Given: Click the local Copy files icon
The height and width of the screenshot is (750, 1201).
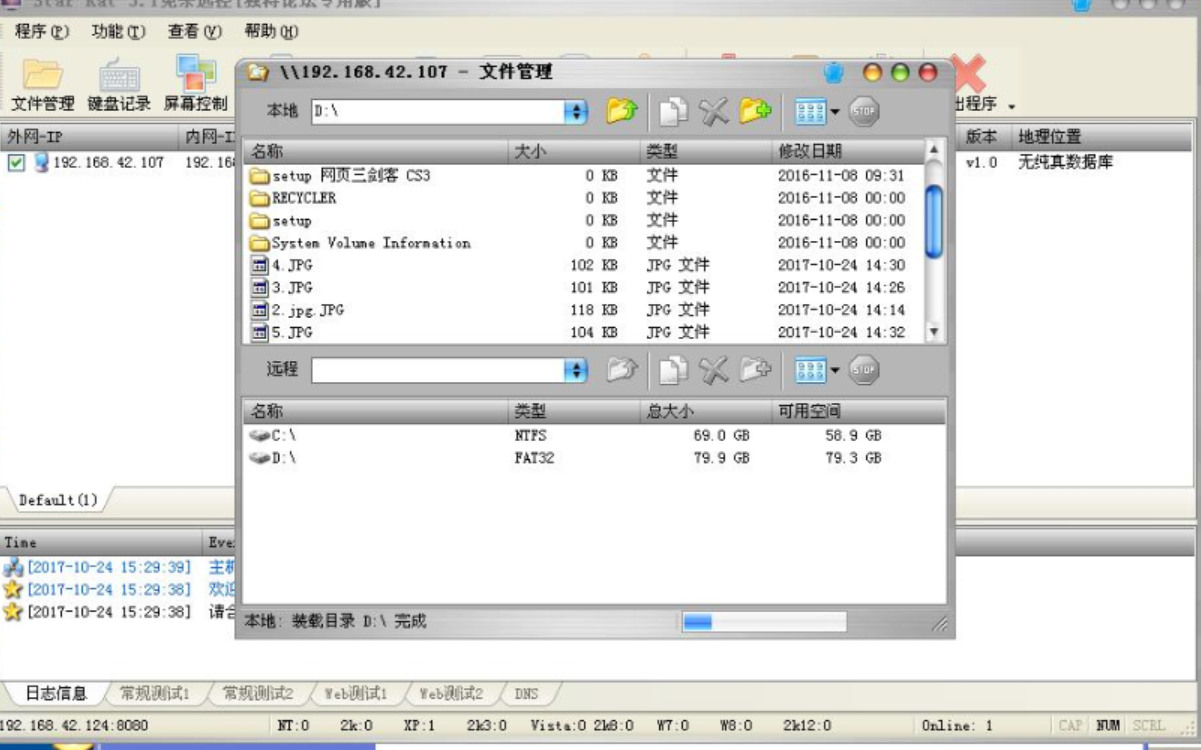Looking at the screenshot, I should 673,111.
